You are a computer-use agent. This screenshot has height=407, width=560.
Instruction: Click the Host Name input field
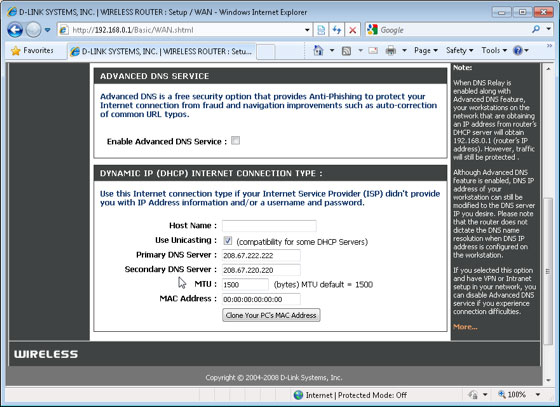[x=269, y=226]
